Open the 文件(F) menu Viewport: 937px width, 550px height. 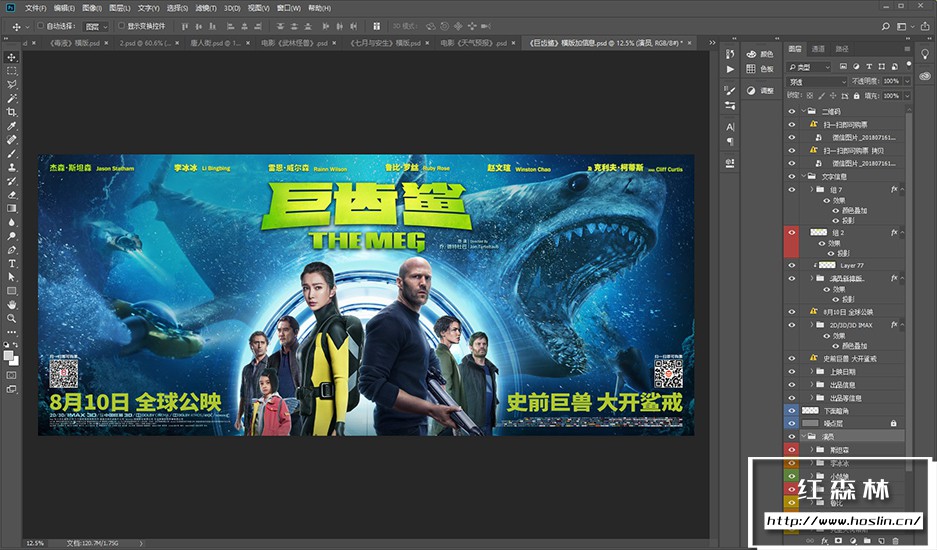coord(36,8)
